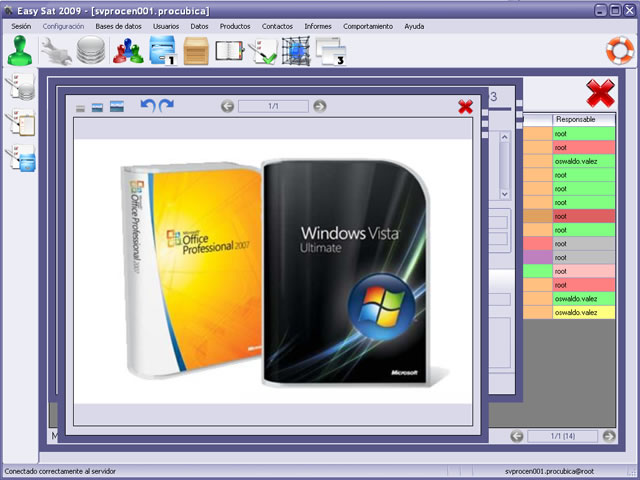640x480 pixels.
Task: Open the Productos menu
Action: (x=235, y=26)
